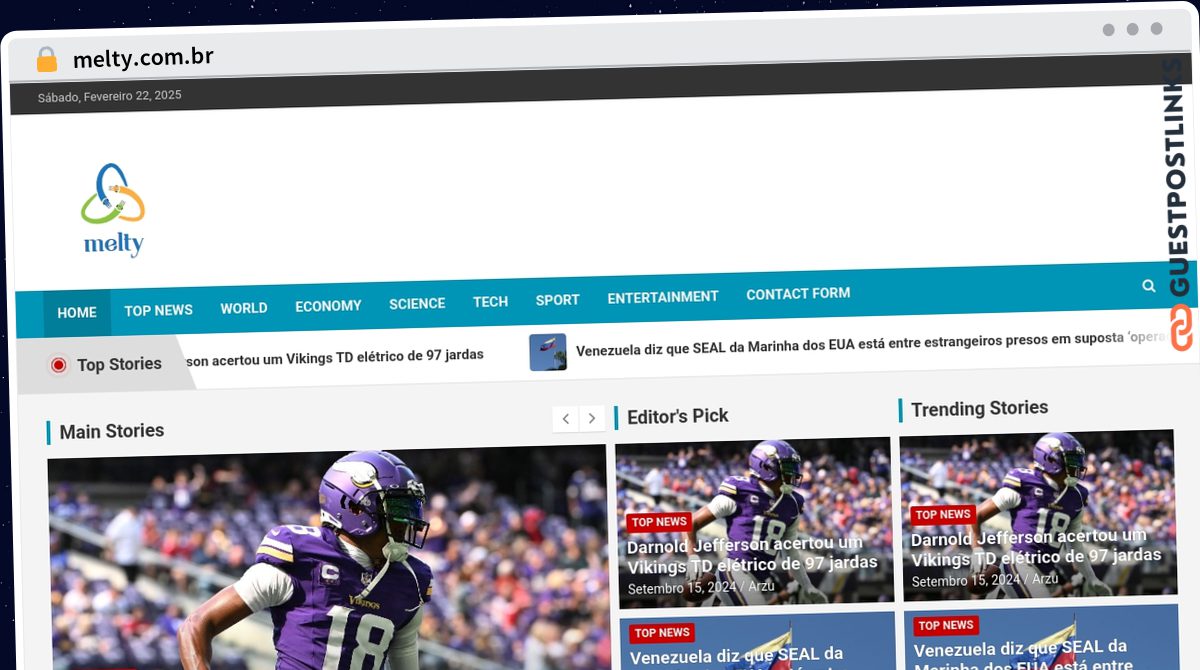Click the padlock icon beside melty.com.br
Image resolution: width=1200 pixels, height=670 pixels.
pyautogui.click(x=46, y=59)
